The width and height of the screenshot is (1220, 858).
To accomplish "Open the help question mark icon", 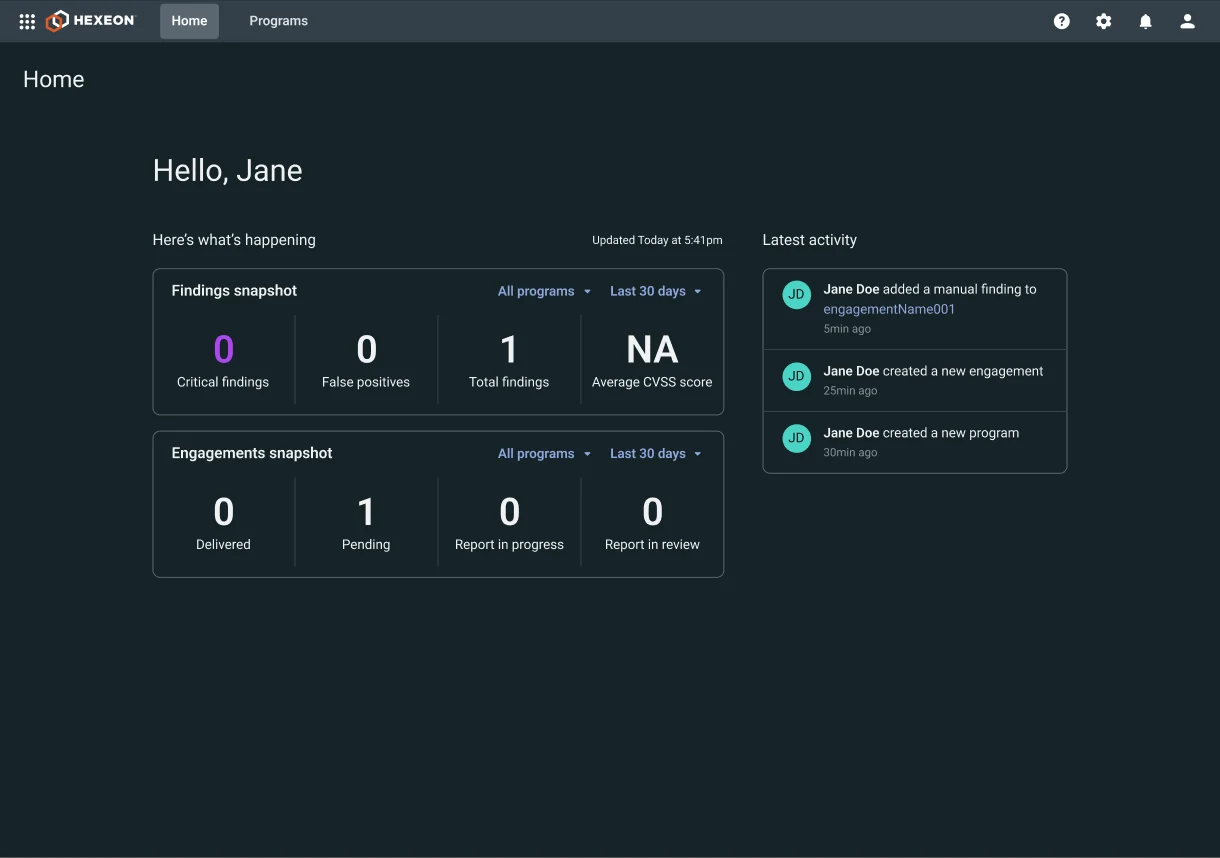I will point(1062,21).
